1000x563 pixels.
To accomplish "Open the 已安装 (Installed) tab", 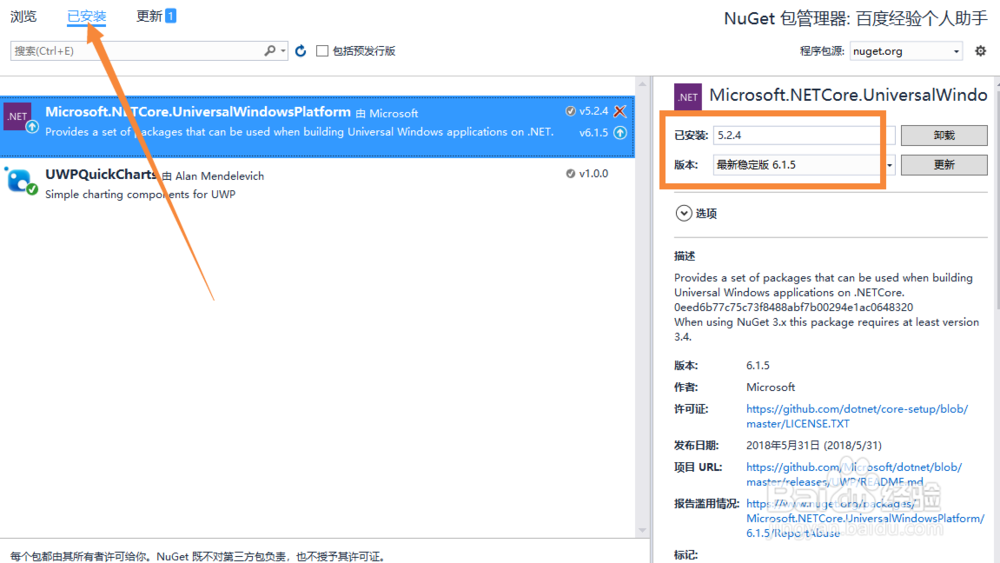I will 87,17.
